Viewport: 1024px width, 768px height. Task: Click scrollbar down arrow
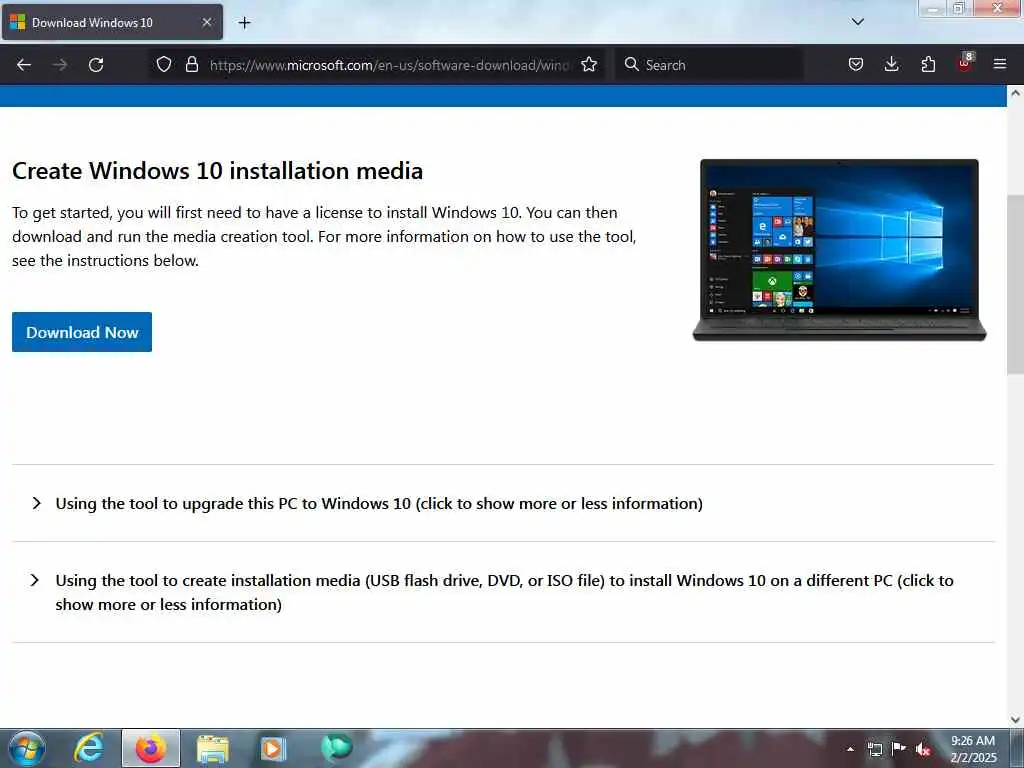tap(1016, 720)
